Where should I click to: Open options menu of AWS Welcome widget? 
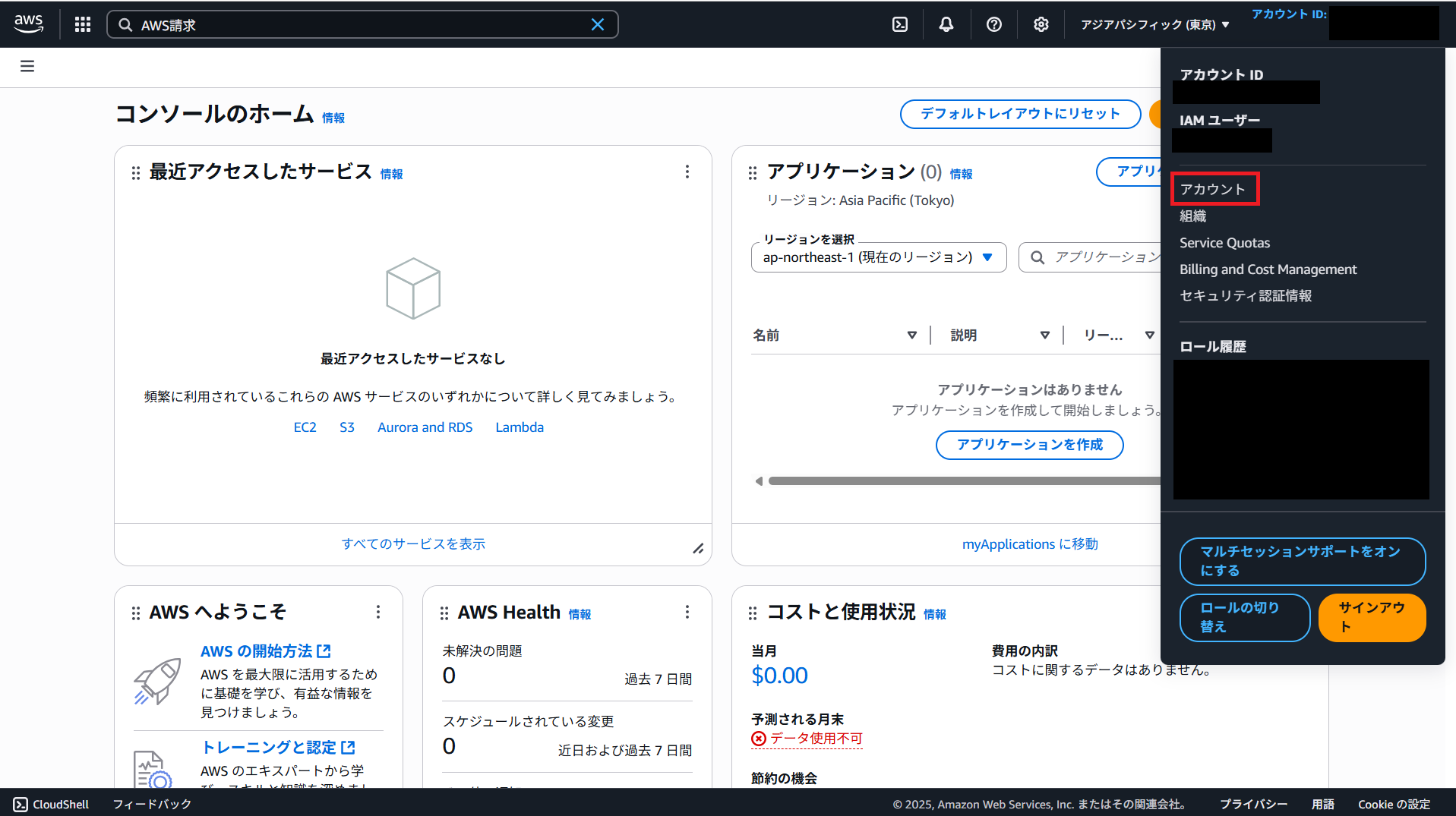tap(378, 612)
